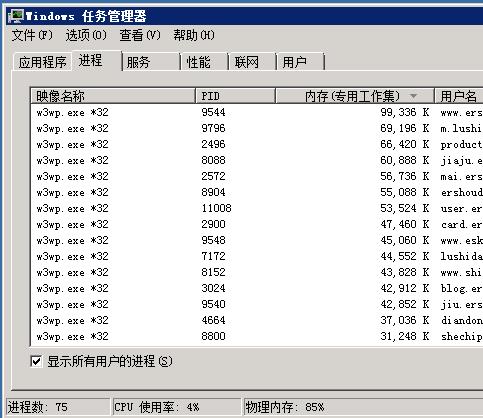Select w3wp.exe process with PID 8152
The height and width of the screenshot is (418, 483).
click(x=257, y=272)
